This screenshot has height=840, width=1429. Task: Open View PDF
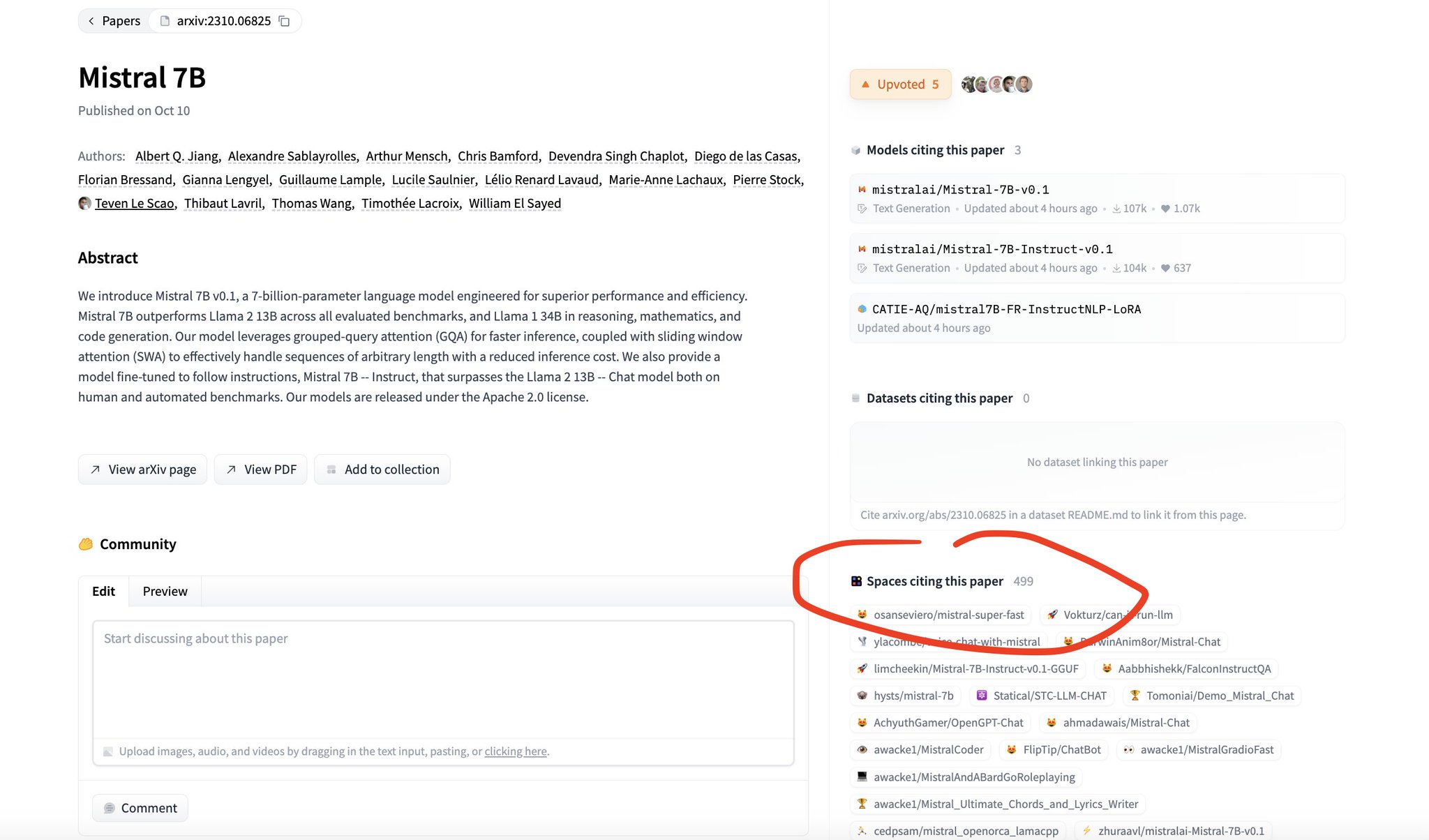pyautogui.click(x=261, y=470)
